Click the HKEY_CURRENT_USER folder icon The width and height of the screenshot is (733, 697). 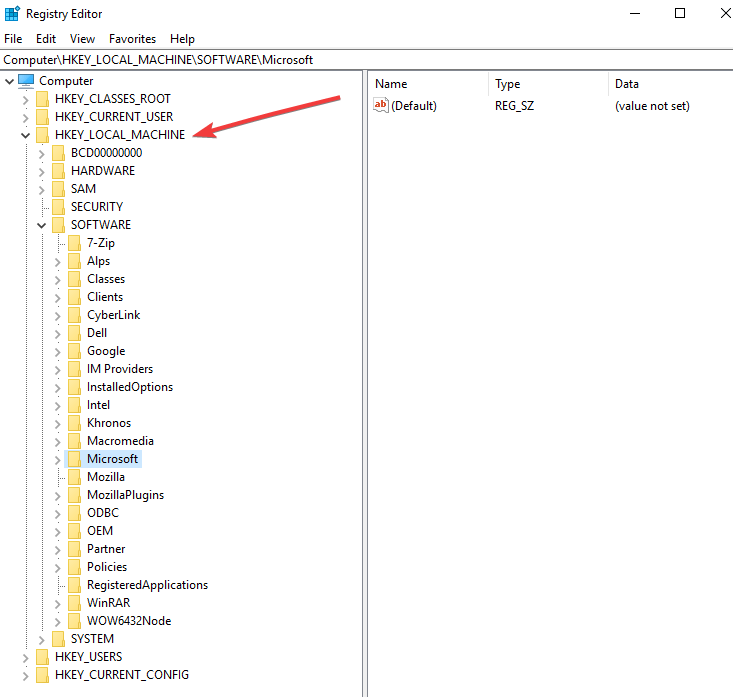(43, 117)
